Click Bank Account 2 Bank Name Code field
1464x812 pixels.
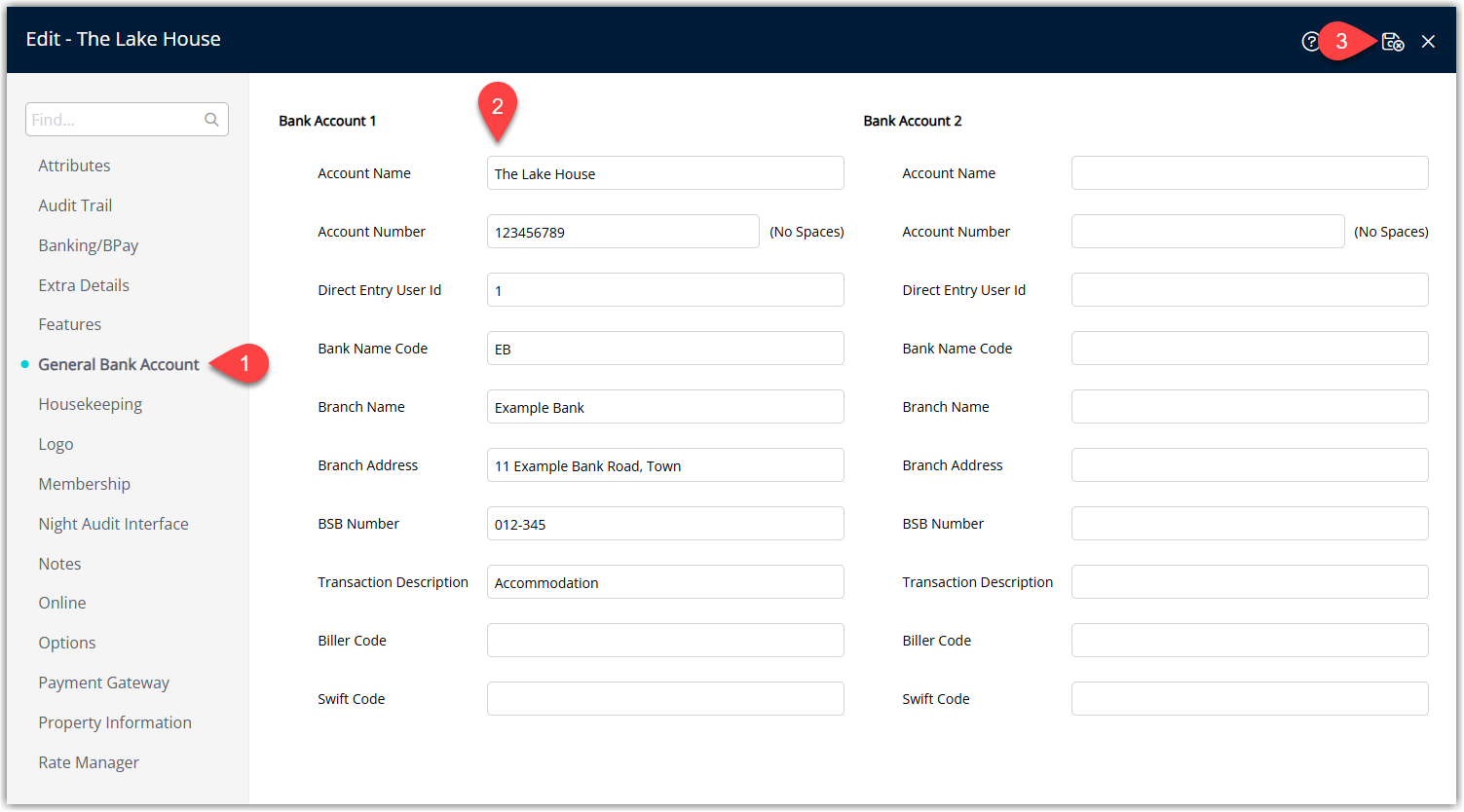pyautogui.click(x=1250, y=349)
